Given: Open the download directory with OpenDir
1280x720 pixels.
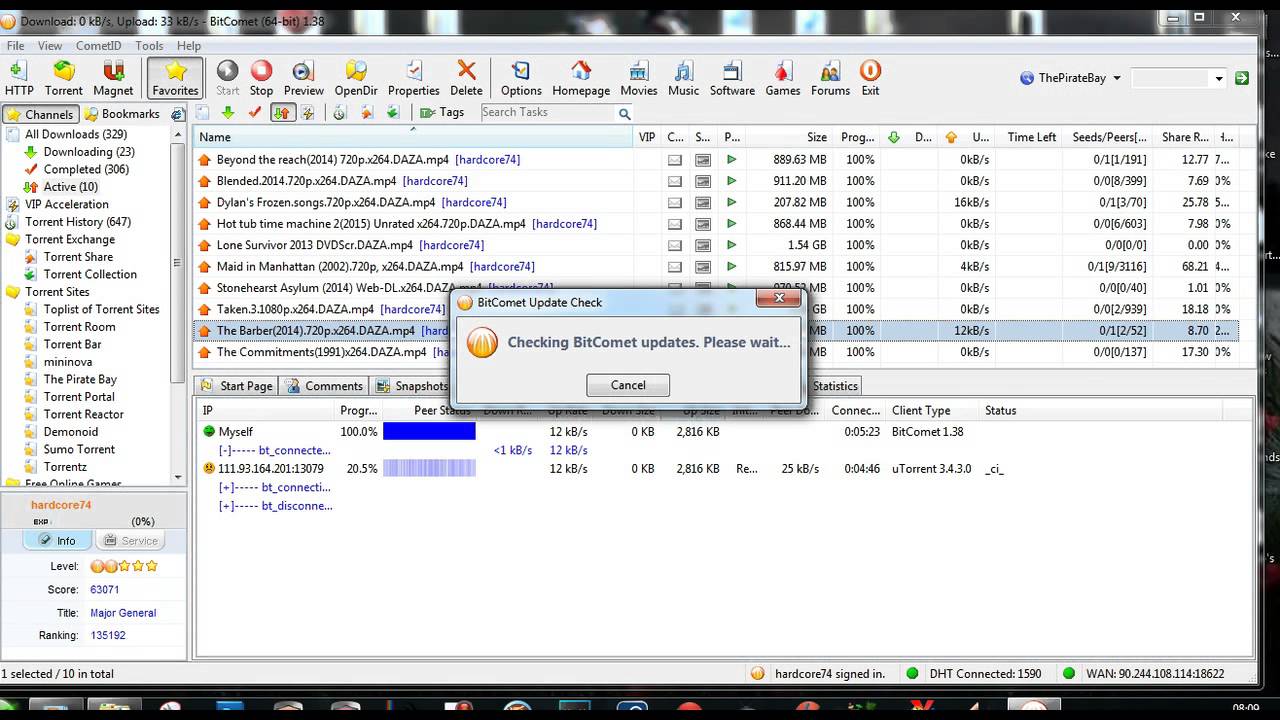Looking at the screenshot, I should [356, 78].
